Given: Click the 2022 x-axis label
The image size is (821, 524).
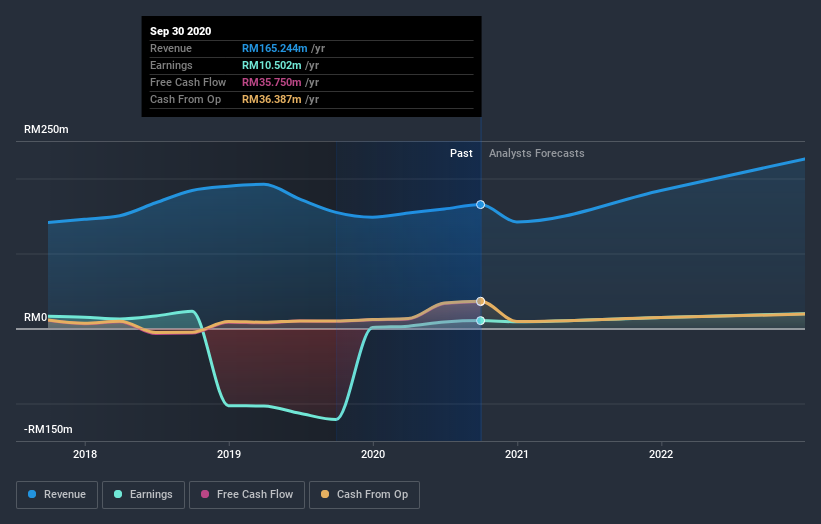Looking at the screenshot, I should (x=661, y=454).
